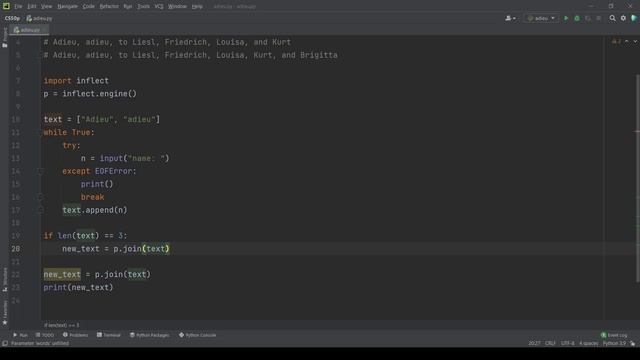Click the status message 'Parameter words unfilled'

click(x=40, y=343)
